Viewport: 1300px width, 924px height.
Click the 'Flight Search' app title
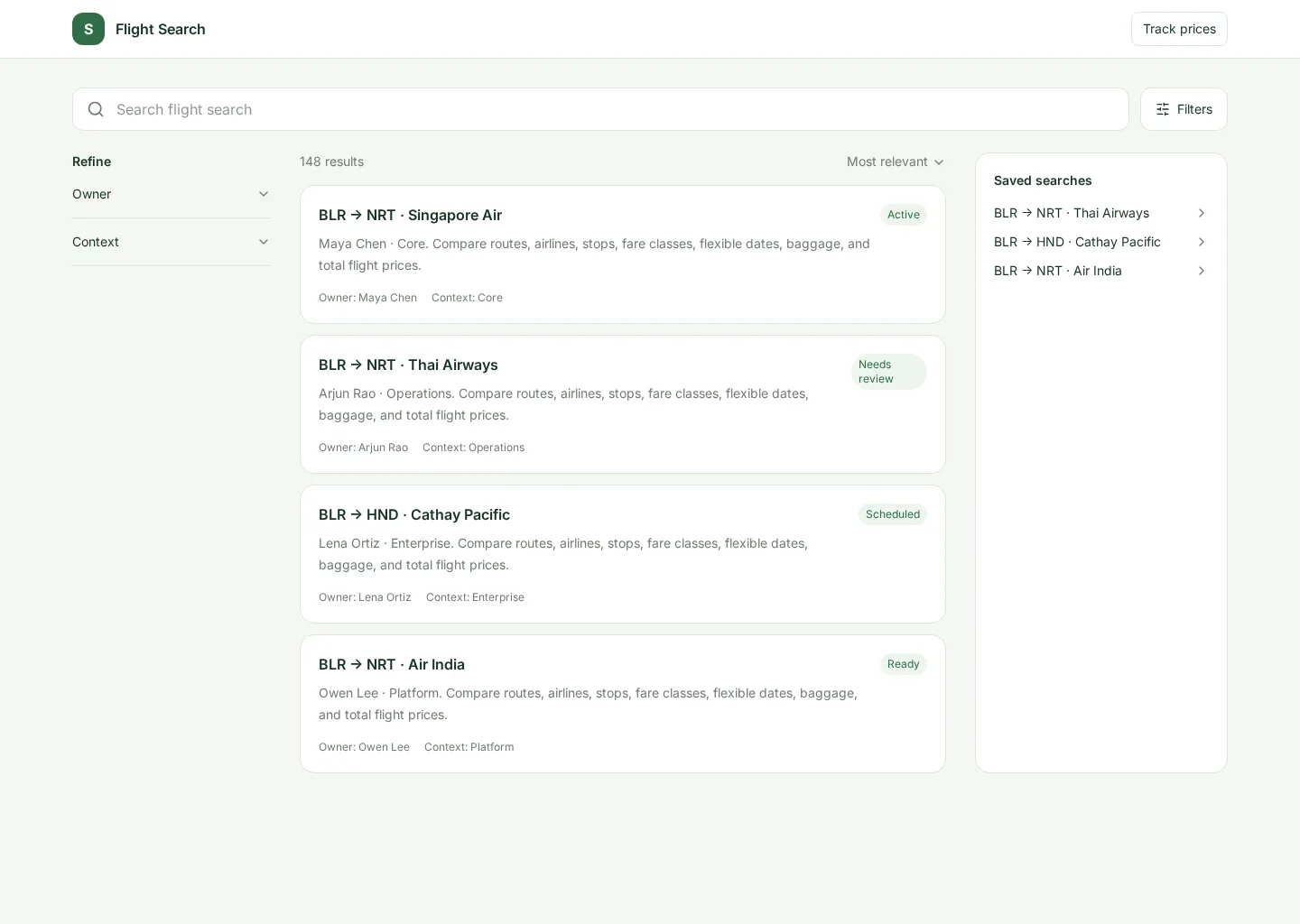161,29
